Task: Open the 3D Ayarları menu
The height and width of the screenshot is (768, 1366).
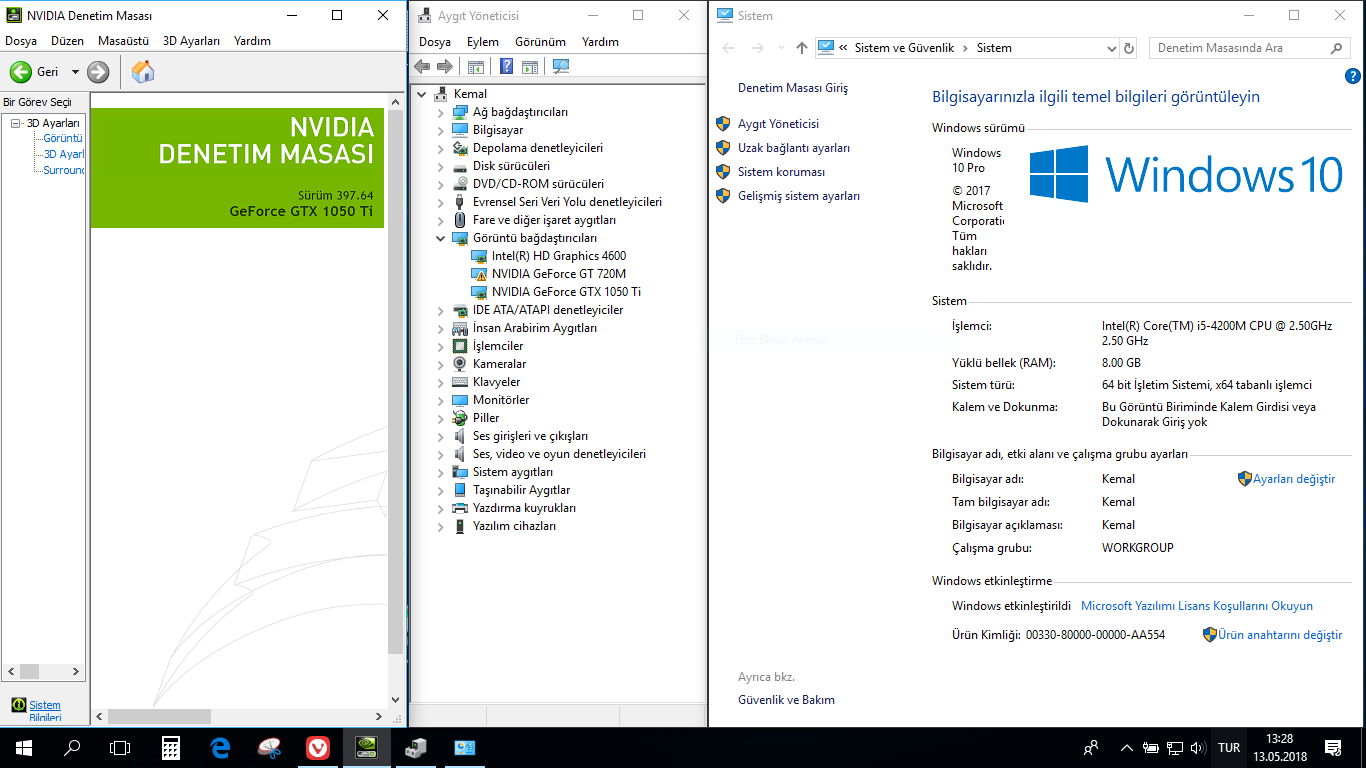Action: [x=191, y=41]
